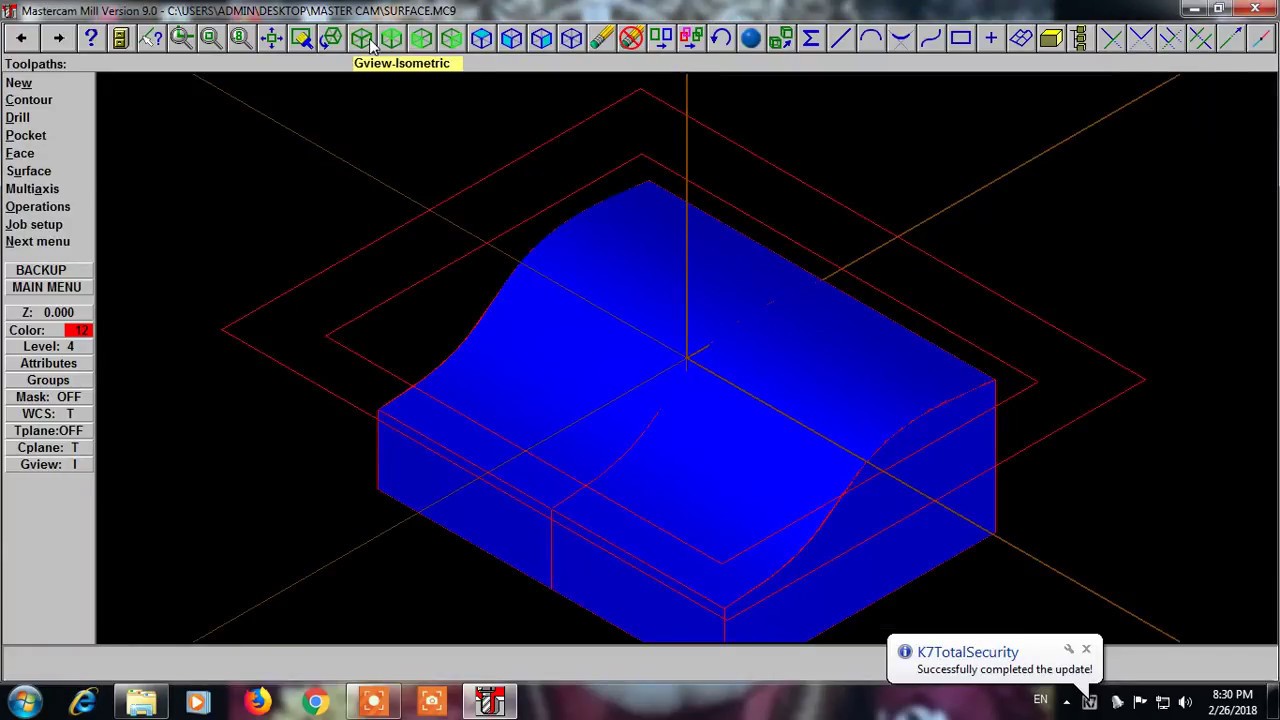The width and height of the screenshot is (1280, 720).
Task: Select Next menu in the Toolpaths list
Action: 38,241
